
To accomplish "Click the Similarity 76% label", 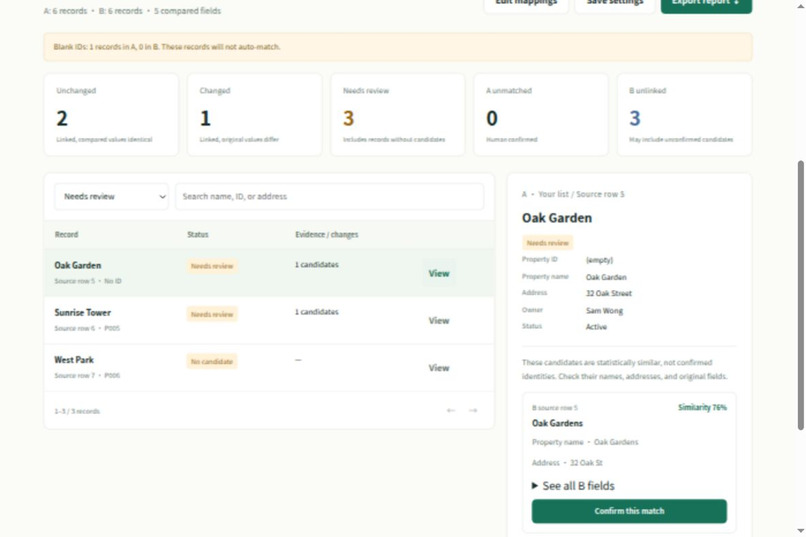I will pyautogui.click(x=702, y=408).
